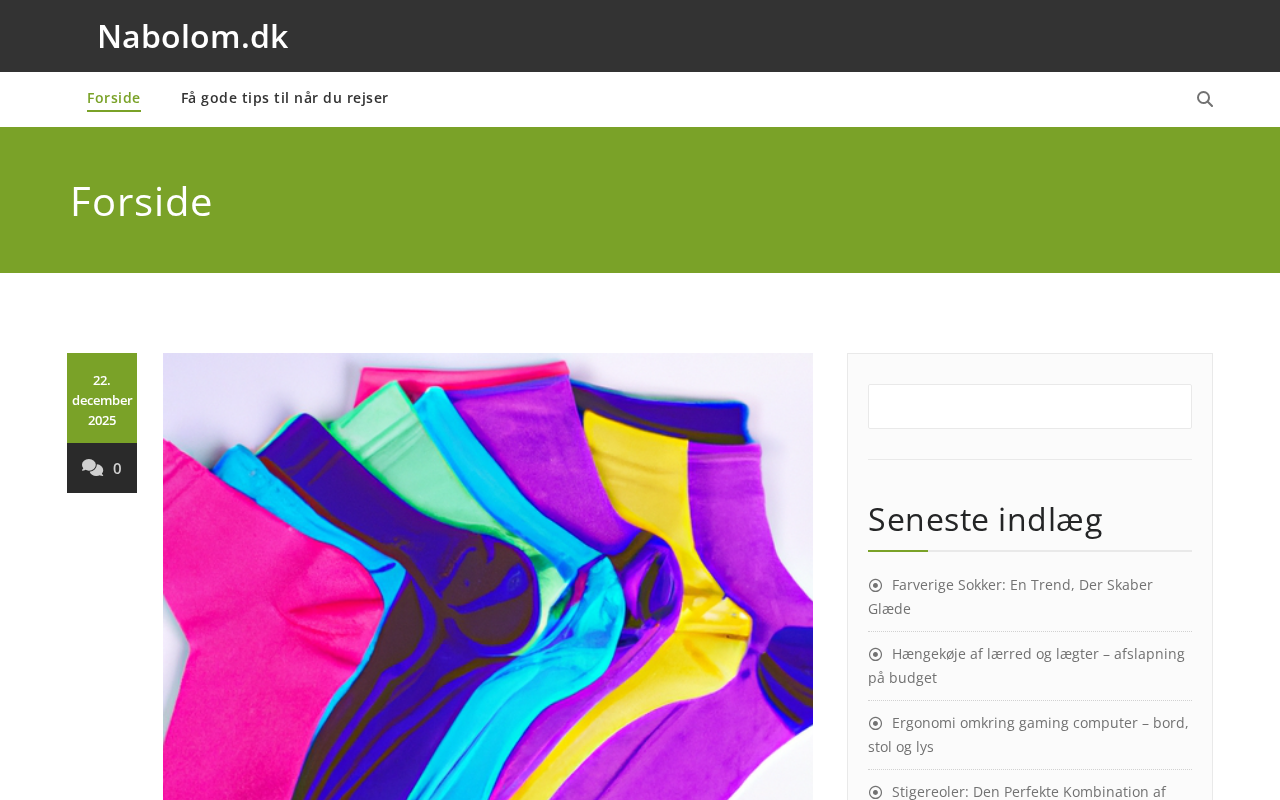Click the comments bubble icon

92,468
